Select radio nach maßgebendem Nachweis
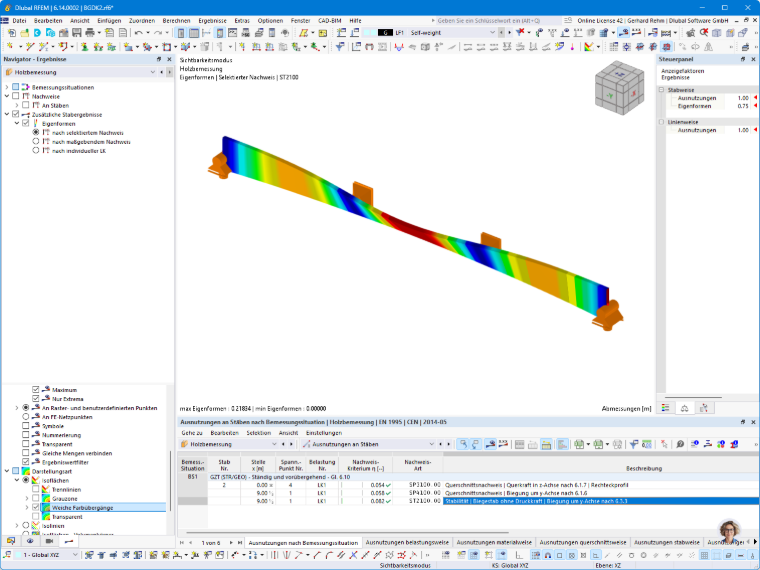The height and width of the screenshot is (570, 760). pos(36,142)
